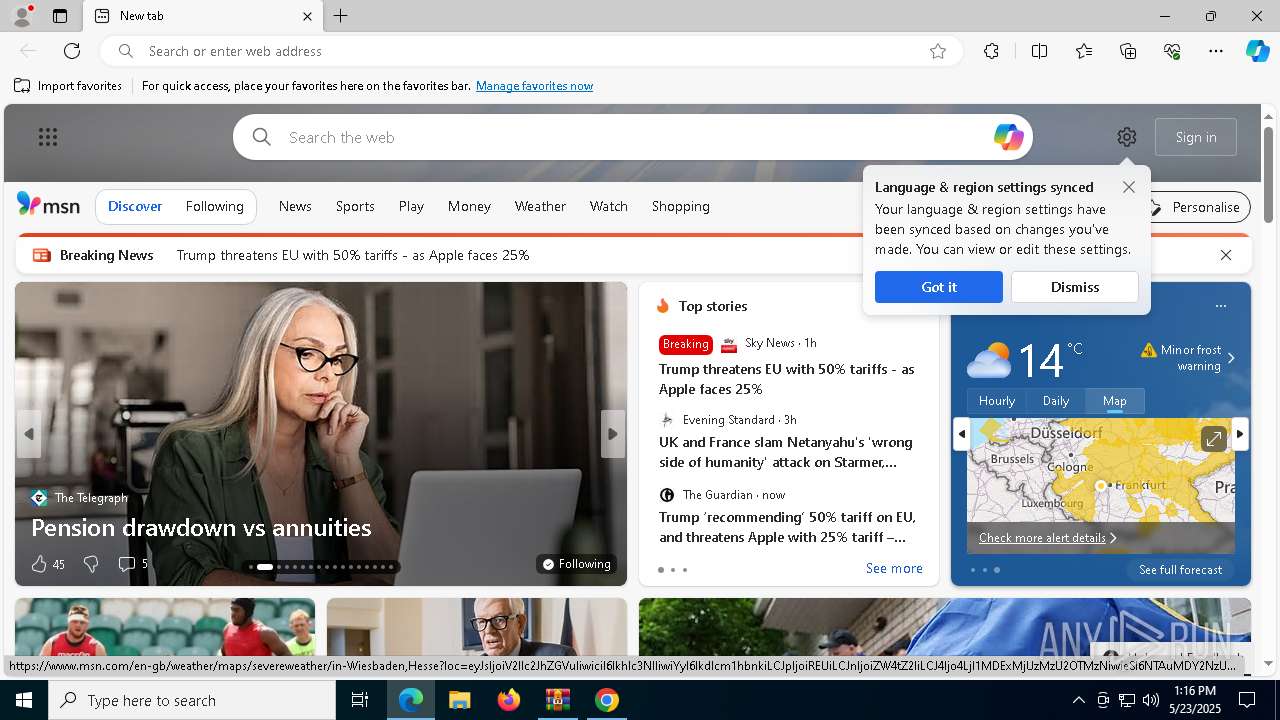Open the UK and France slam Netanyahu story

[786, 452]
